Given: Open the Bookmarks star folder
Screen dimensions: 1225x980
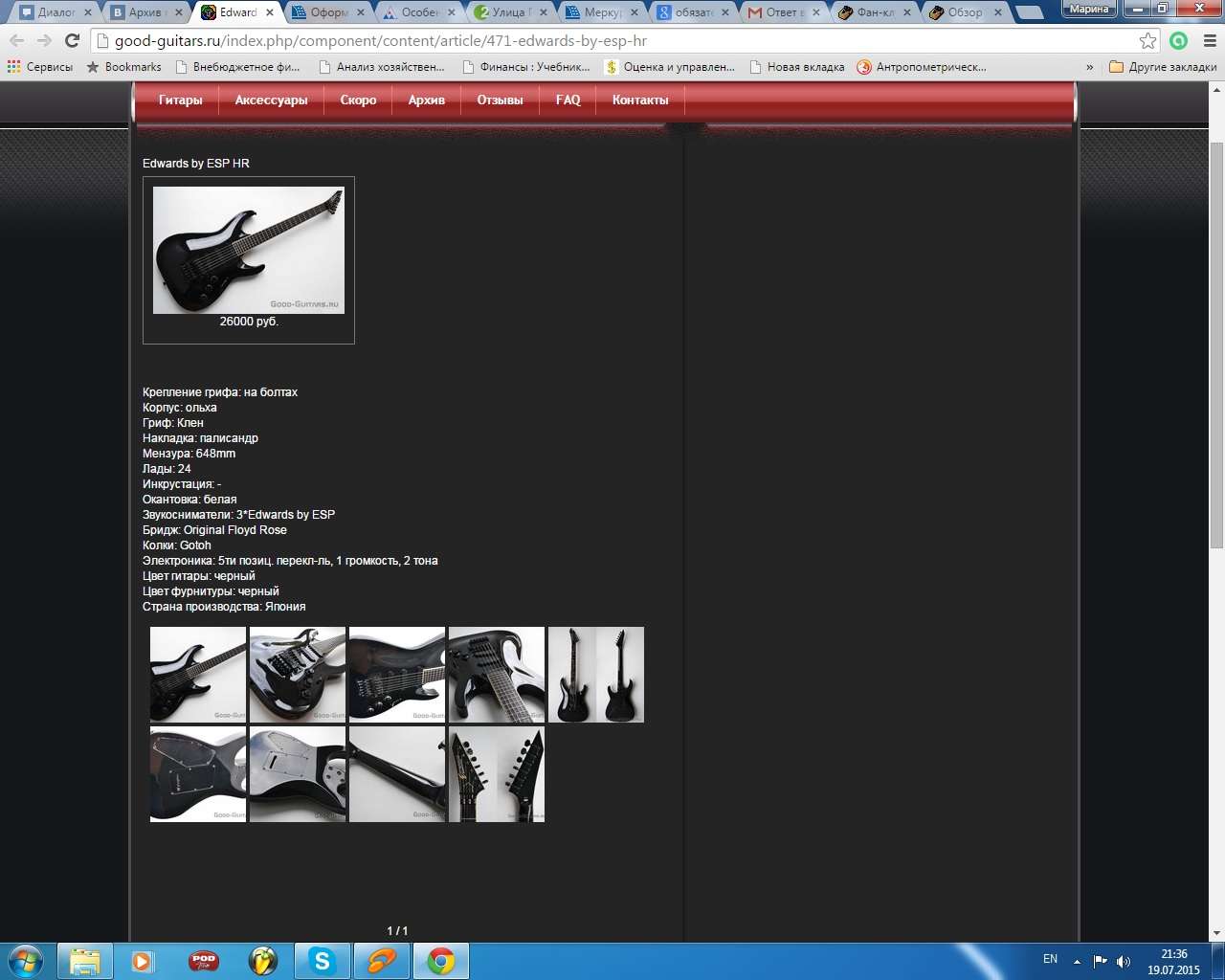Looking at the screenshot, I should point(123,67).
